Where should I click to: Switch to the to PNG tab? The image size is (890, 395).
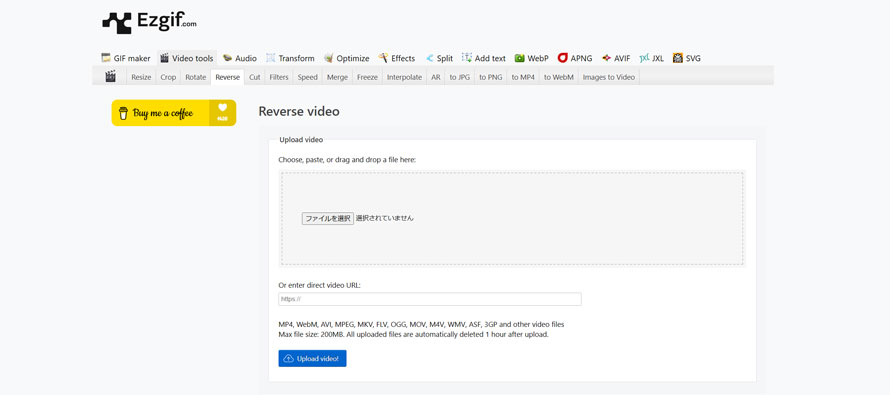[490, 77]
